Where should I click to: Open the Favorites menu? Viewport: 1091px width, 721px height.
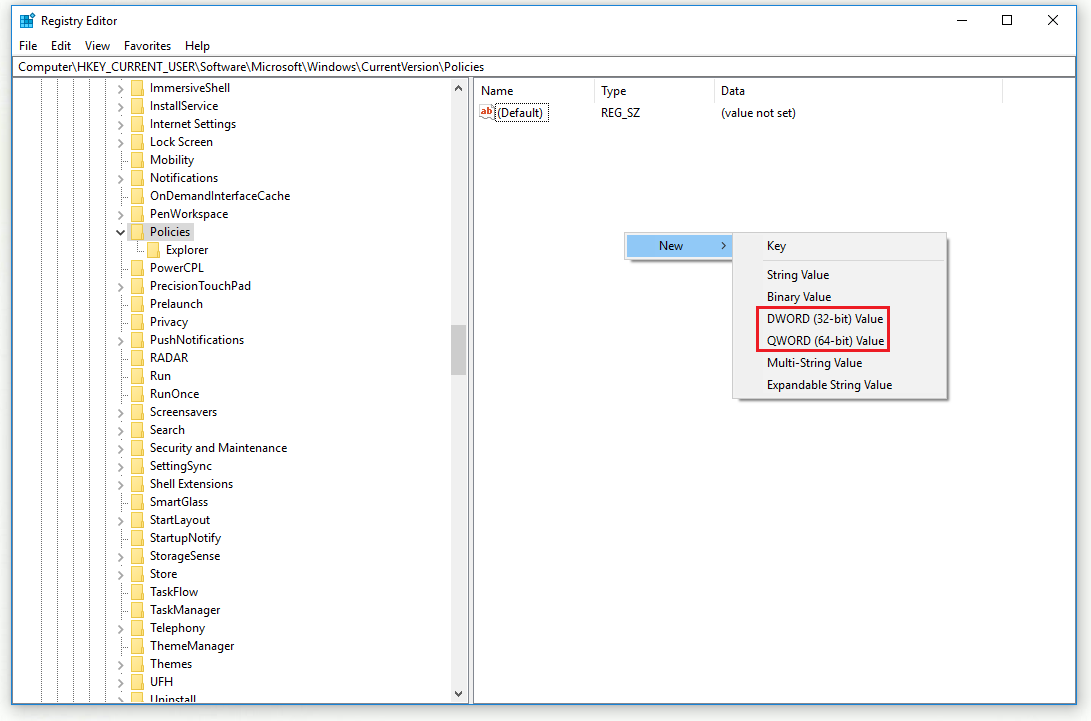(148, 46)
